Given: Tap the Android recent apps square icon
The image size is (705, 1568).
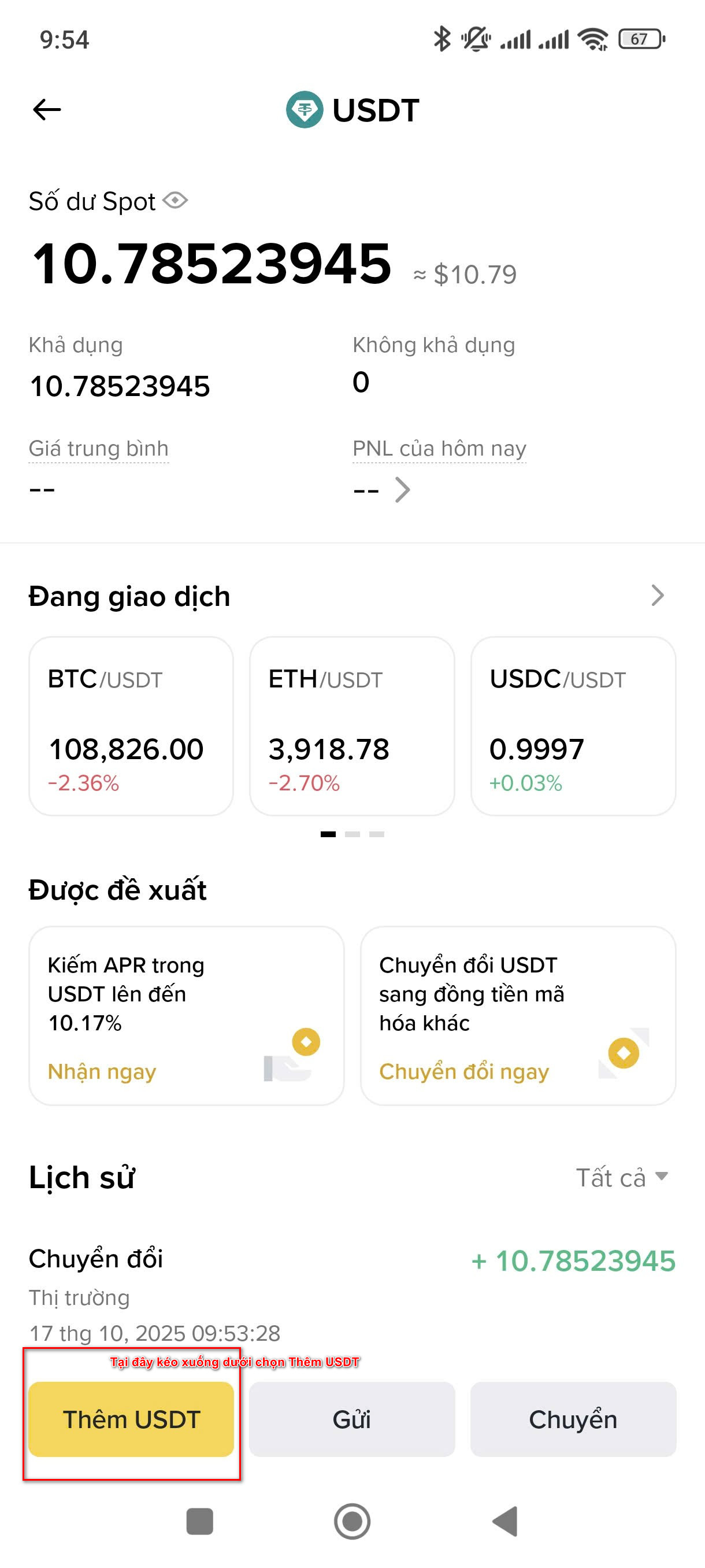Looking at the screenshot, I should pyautogui.click(x=199, y=1521).
